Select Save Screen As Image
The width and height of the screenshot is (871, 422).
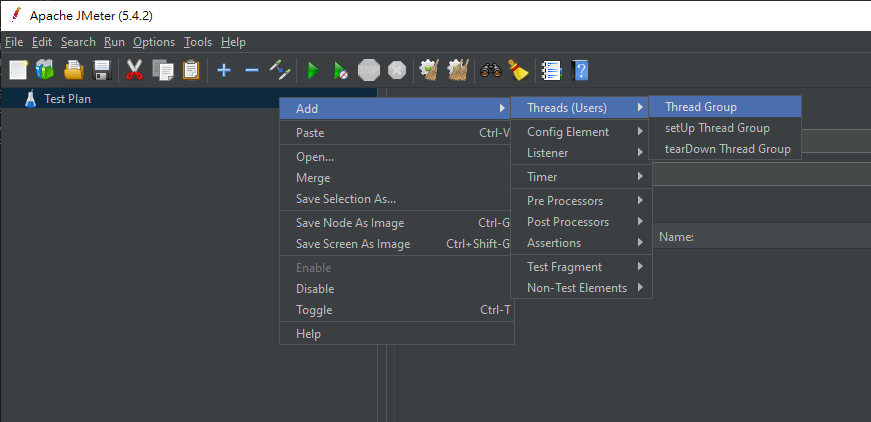click(397, 244)
